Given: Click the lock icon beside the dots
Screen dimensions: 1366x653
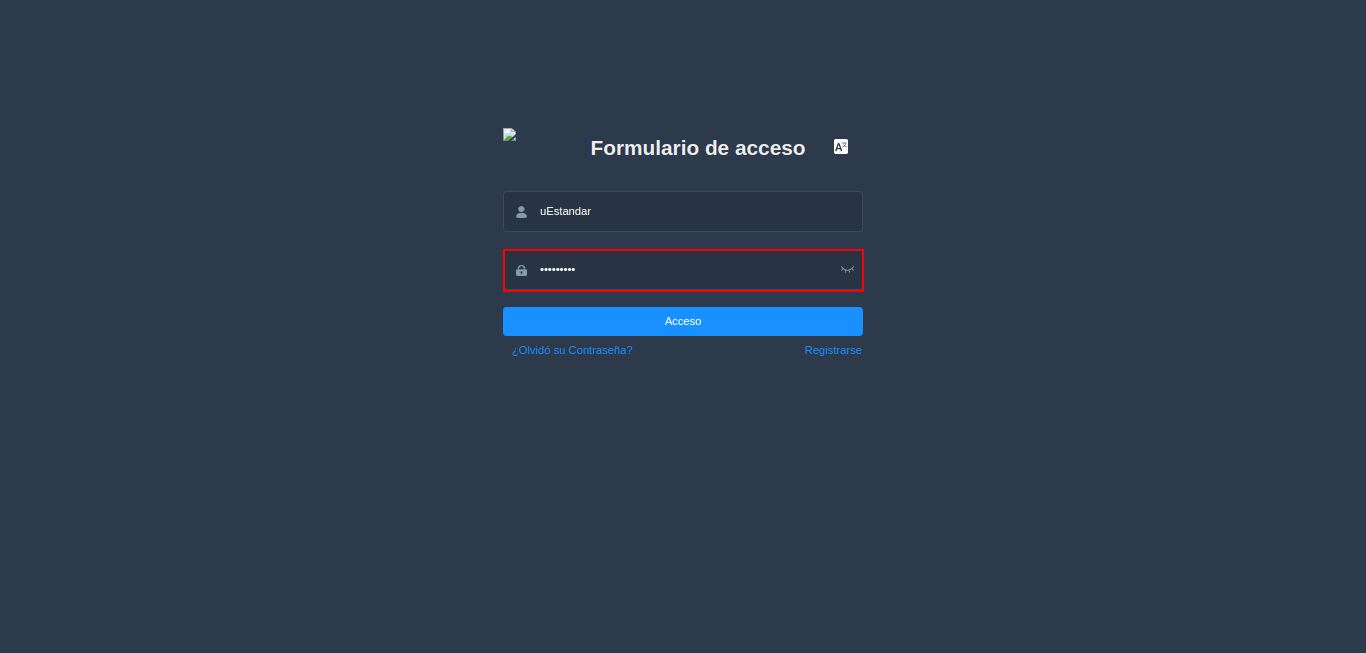Looking at the screenshot, I should 521,270.
